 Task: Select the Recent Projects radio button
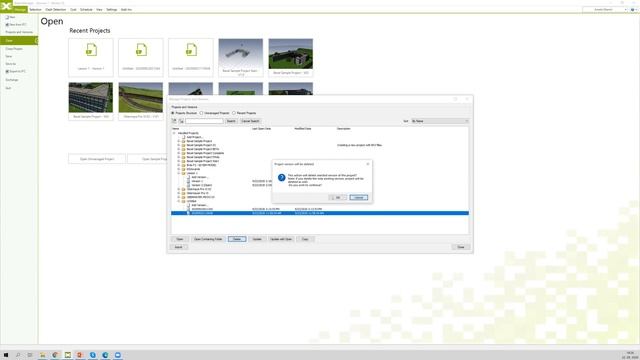234,113
